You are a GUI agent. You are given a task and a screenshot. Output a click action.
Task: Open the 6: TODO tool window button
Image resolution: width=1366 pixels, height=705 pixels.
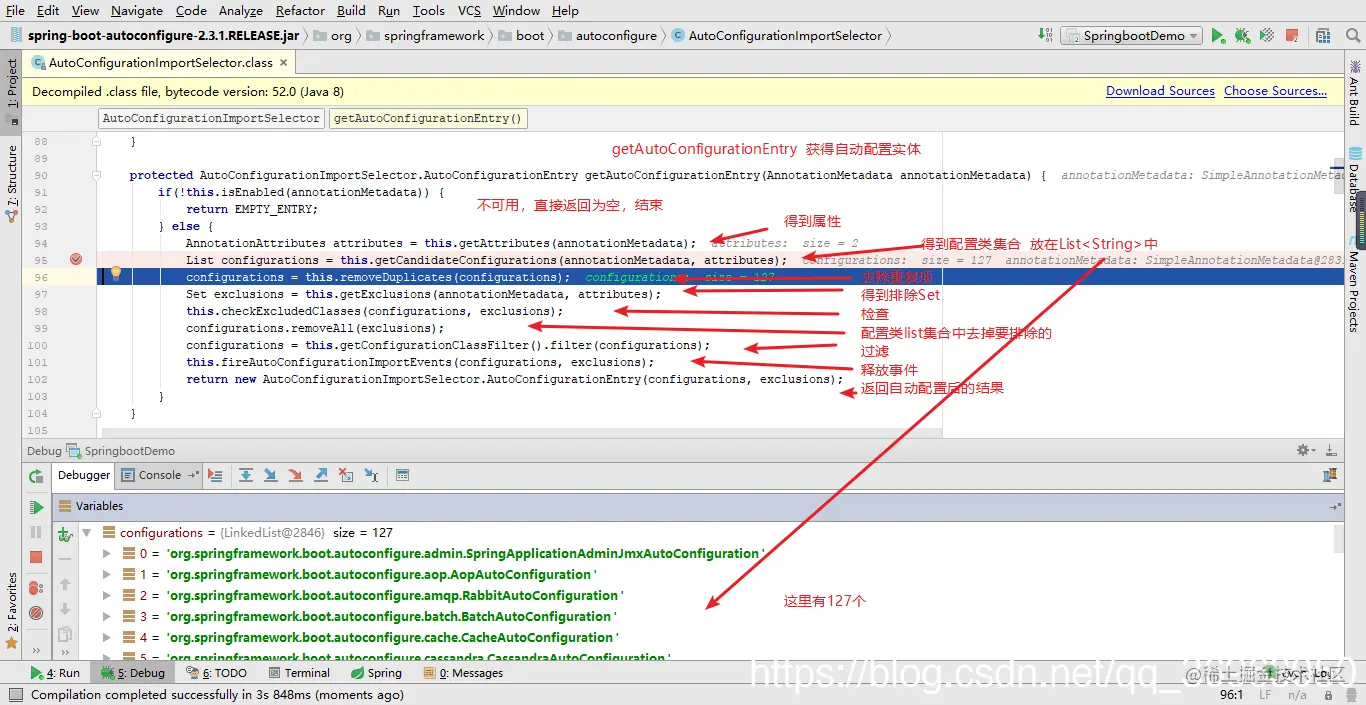point(217,673)
